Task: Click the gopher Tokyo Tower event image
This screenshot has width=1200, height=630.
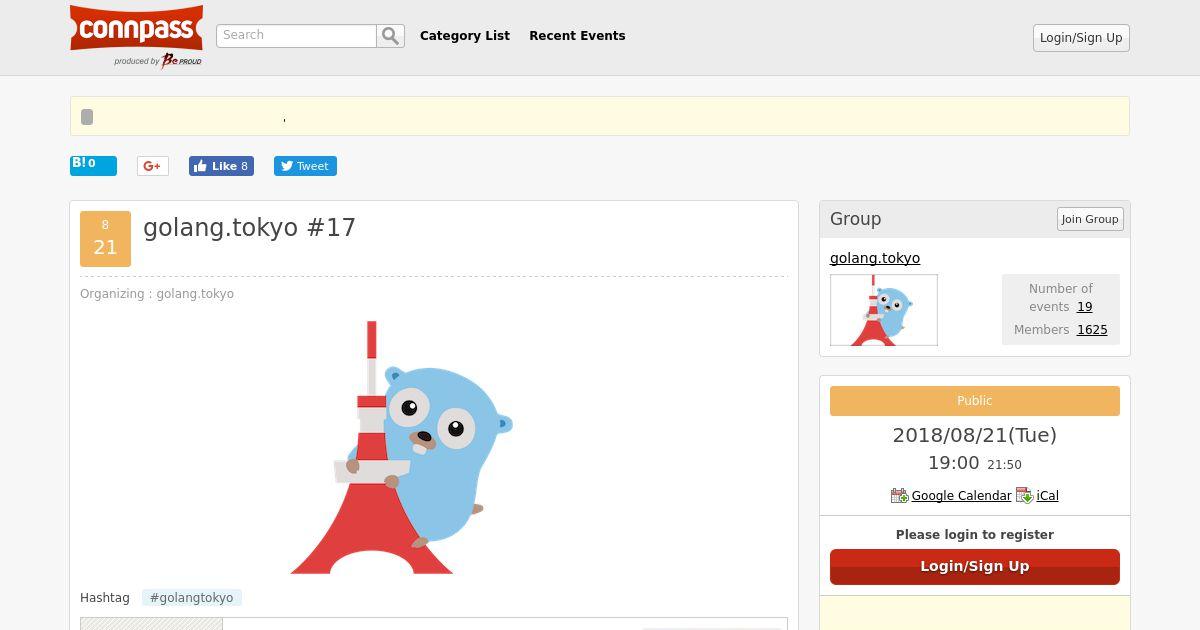Action: pyautogui.click(x=402, y=447)
